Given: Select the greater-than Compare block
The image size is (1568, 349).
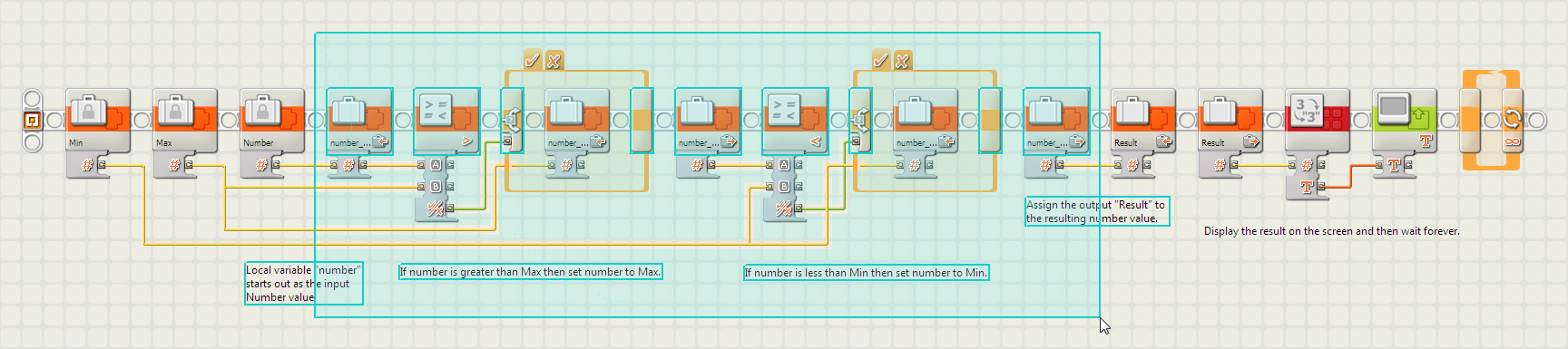Looking at the screenshot, I should [x=446, y=120].
